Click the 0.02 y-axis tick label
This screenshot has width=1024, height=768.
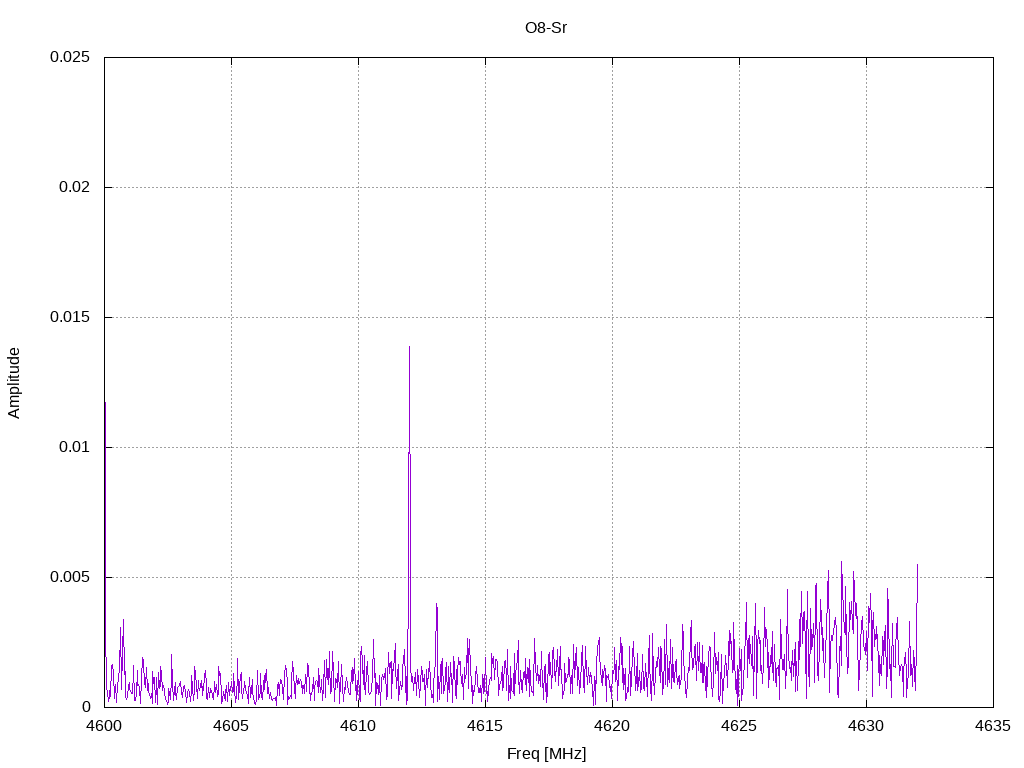coord(74,187)
